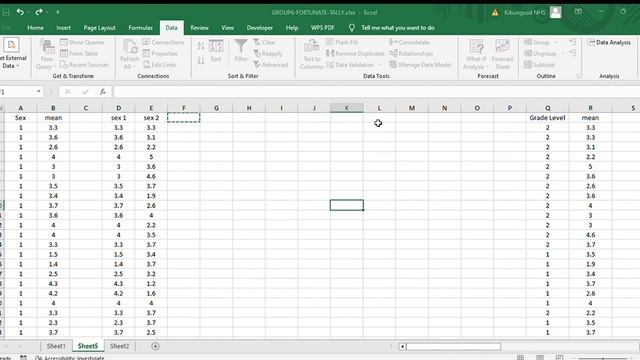Open the Formulas tab
640x360 pixels.
click(x=140, y=28)
